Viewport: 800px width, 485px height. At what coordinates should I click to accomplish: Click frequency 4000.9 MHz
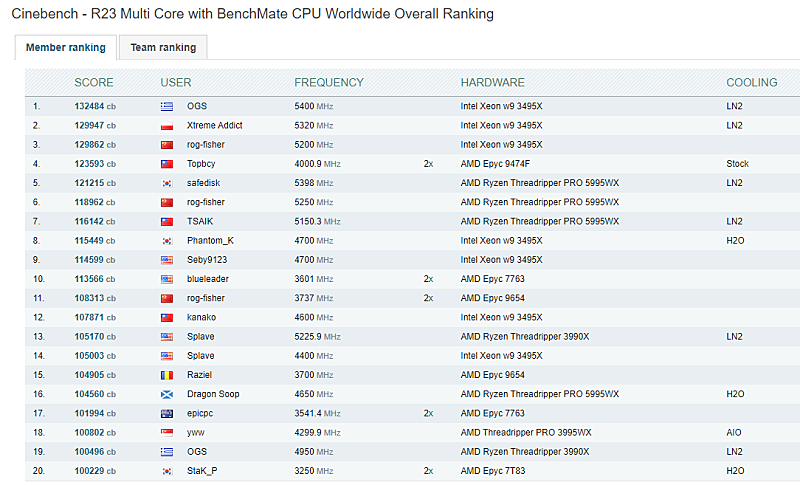[317, 164]
